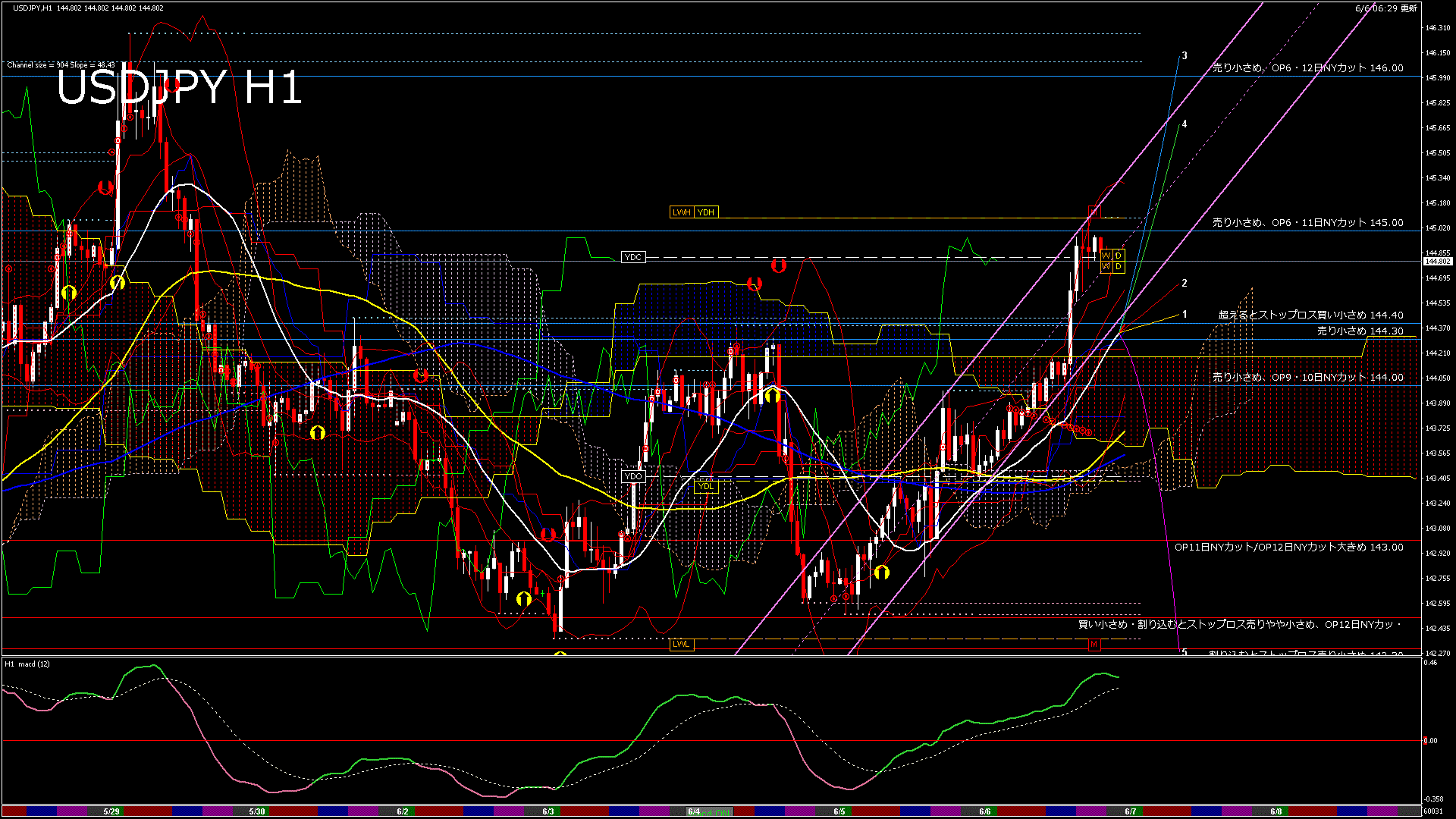Select the YDO line label
The width and height of the screenshot is (1456, 819).
(632, 476)
